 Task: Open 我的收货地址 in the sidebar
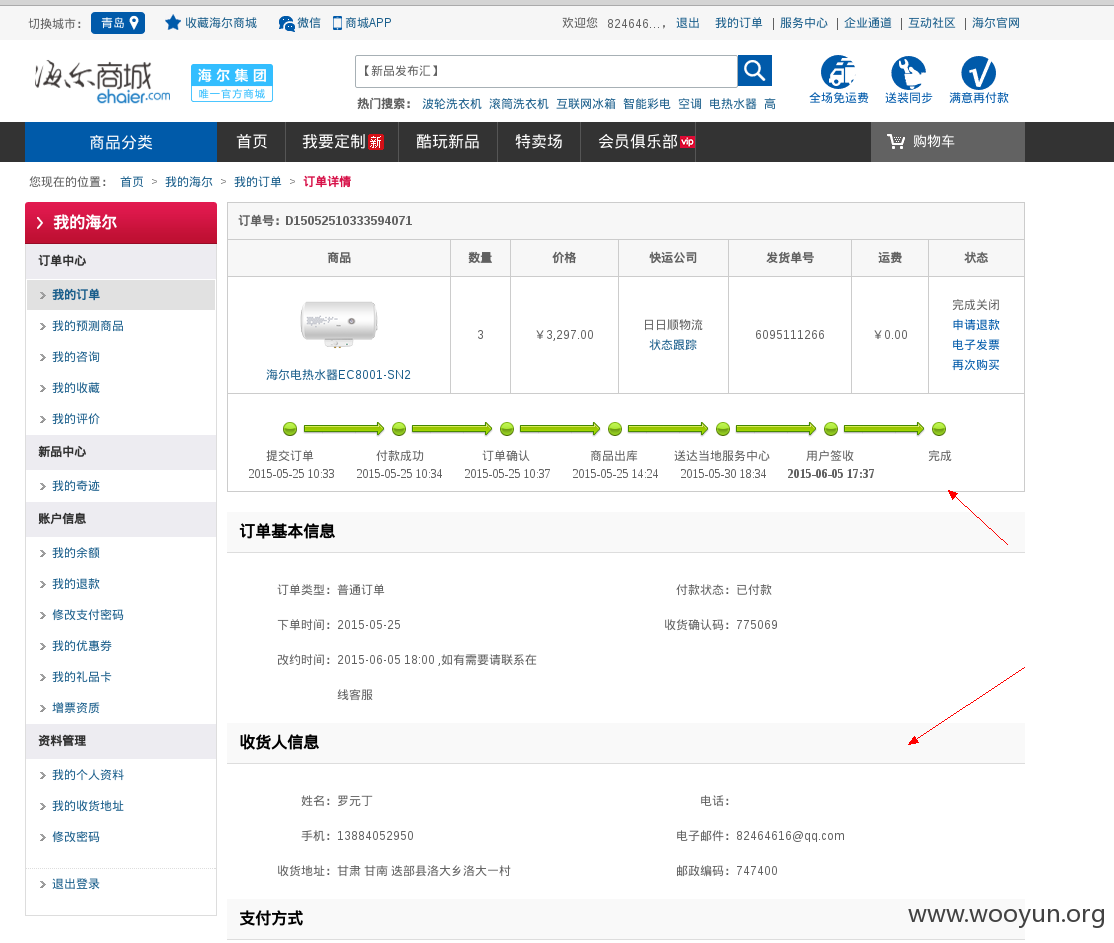[87, 806]
